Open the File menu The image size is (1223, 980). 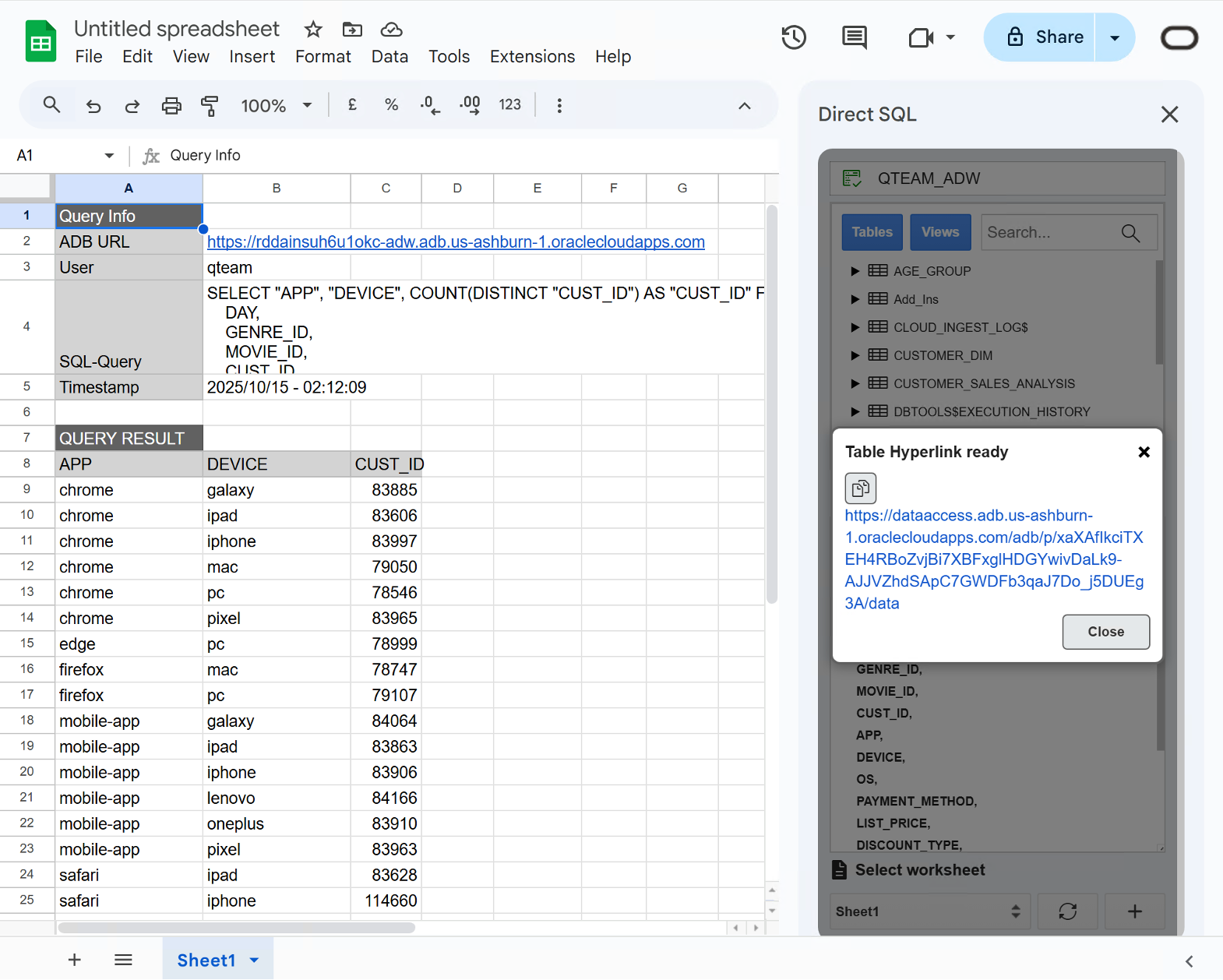click(89, 56)
